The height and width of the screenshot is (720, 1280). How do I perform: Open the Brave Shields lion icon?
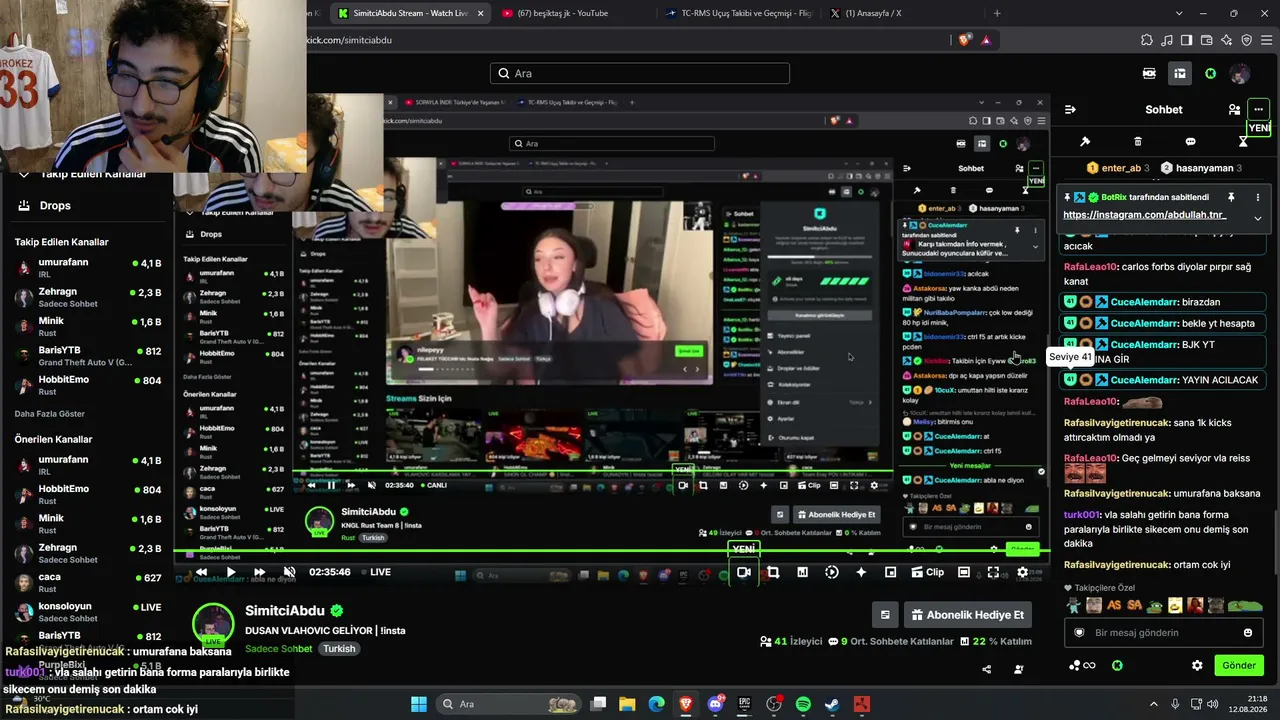tap(964, 40)
